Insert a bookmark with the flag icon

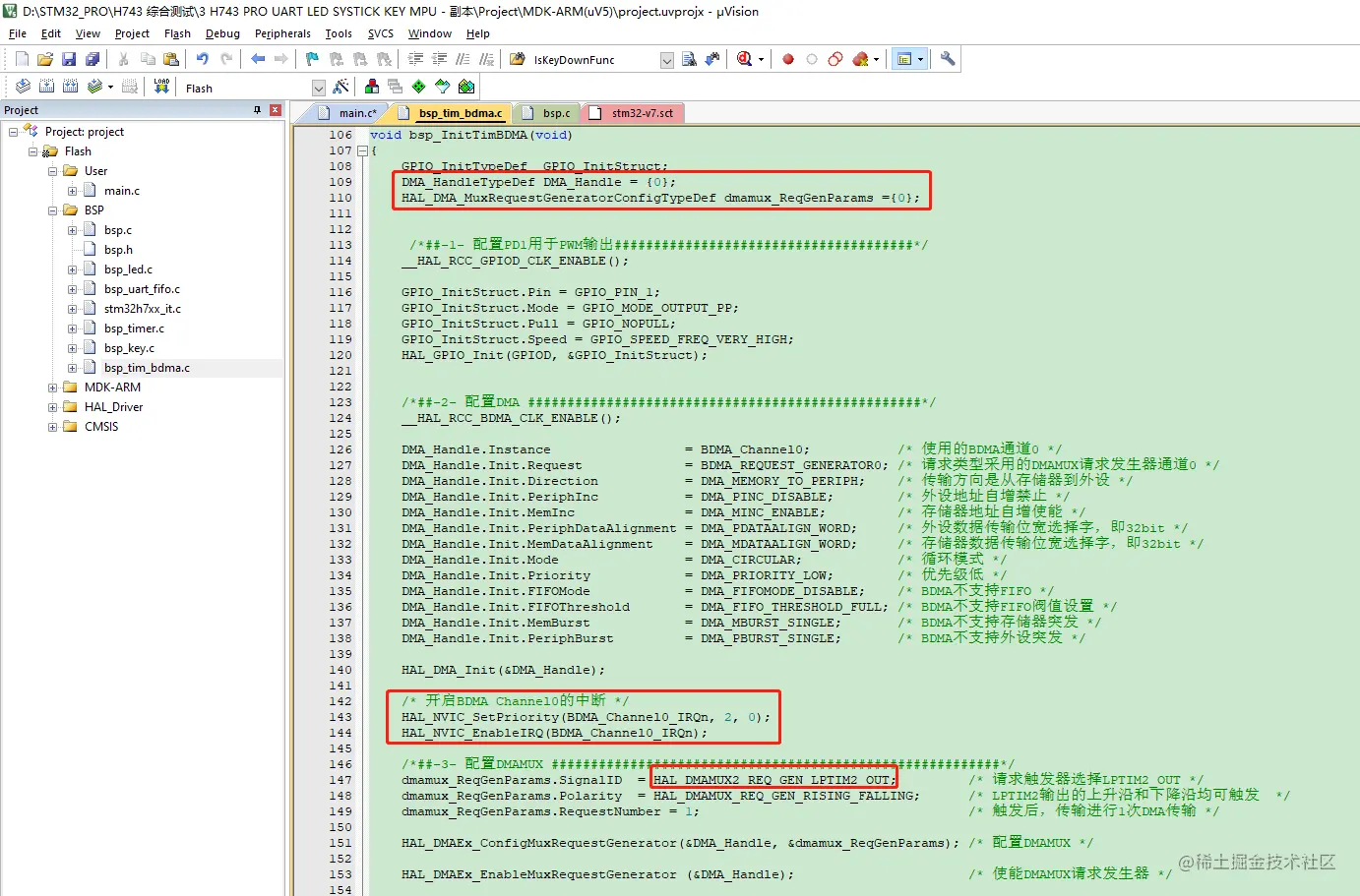coord(312,59)
